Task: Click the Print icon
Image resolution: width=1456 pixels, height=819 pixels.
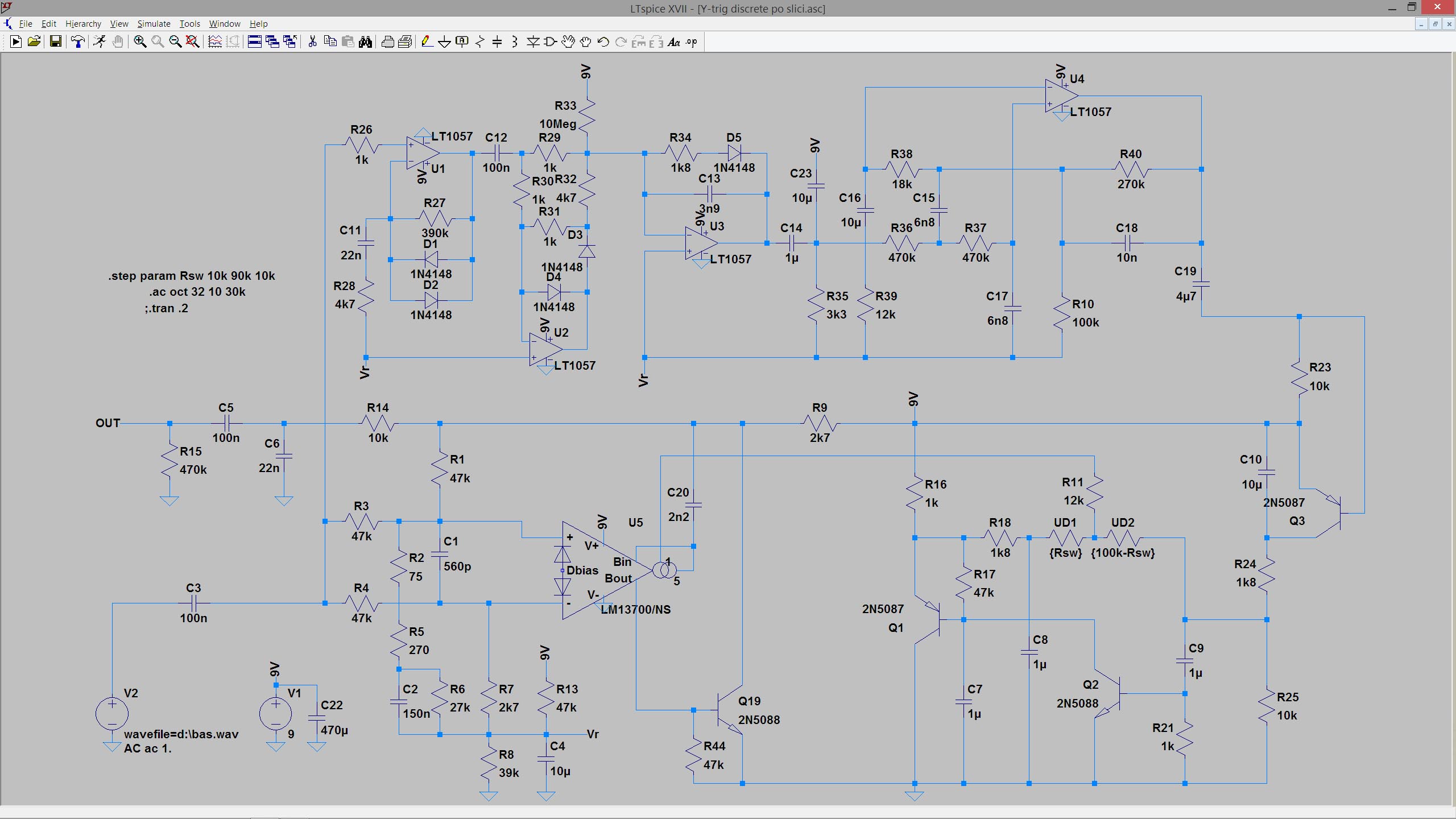Action: coord(387,42)
